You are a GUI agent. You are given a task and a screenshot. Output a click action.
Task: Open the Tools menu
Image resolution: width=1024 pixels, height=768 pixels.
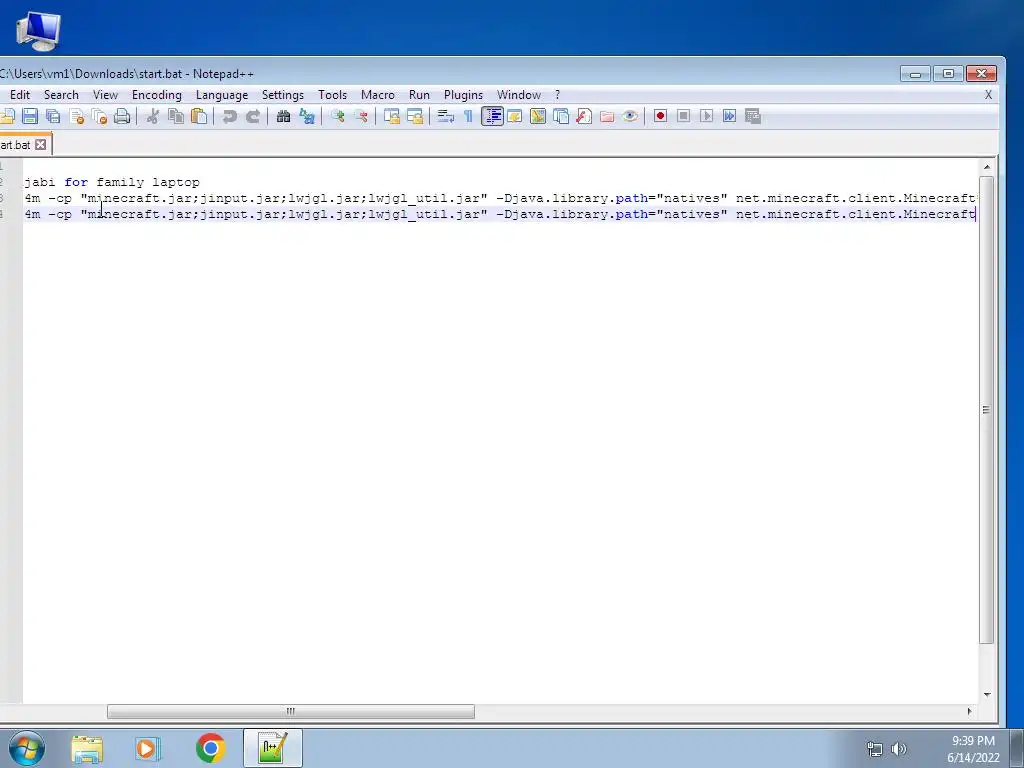pos(332,95)
